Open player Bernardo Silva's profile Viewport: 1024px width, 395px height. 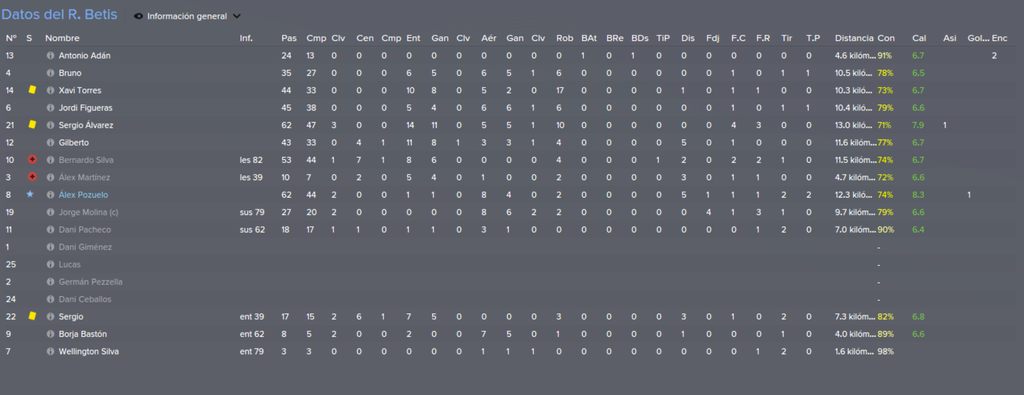point(85,160)
